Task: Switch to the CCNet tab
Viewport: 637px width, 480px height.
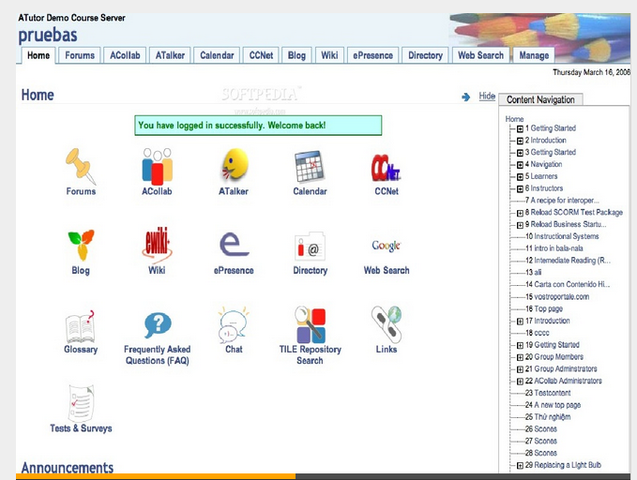Action: point(261,56)
